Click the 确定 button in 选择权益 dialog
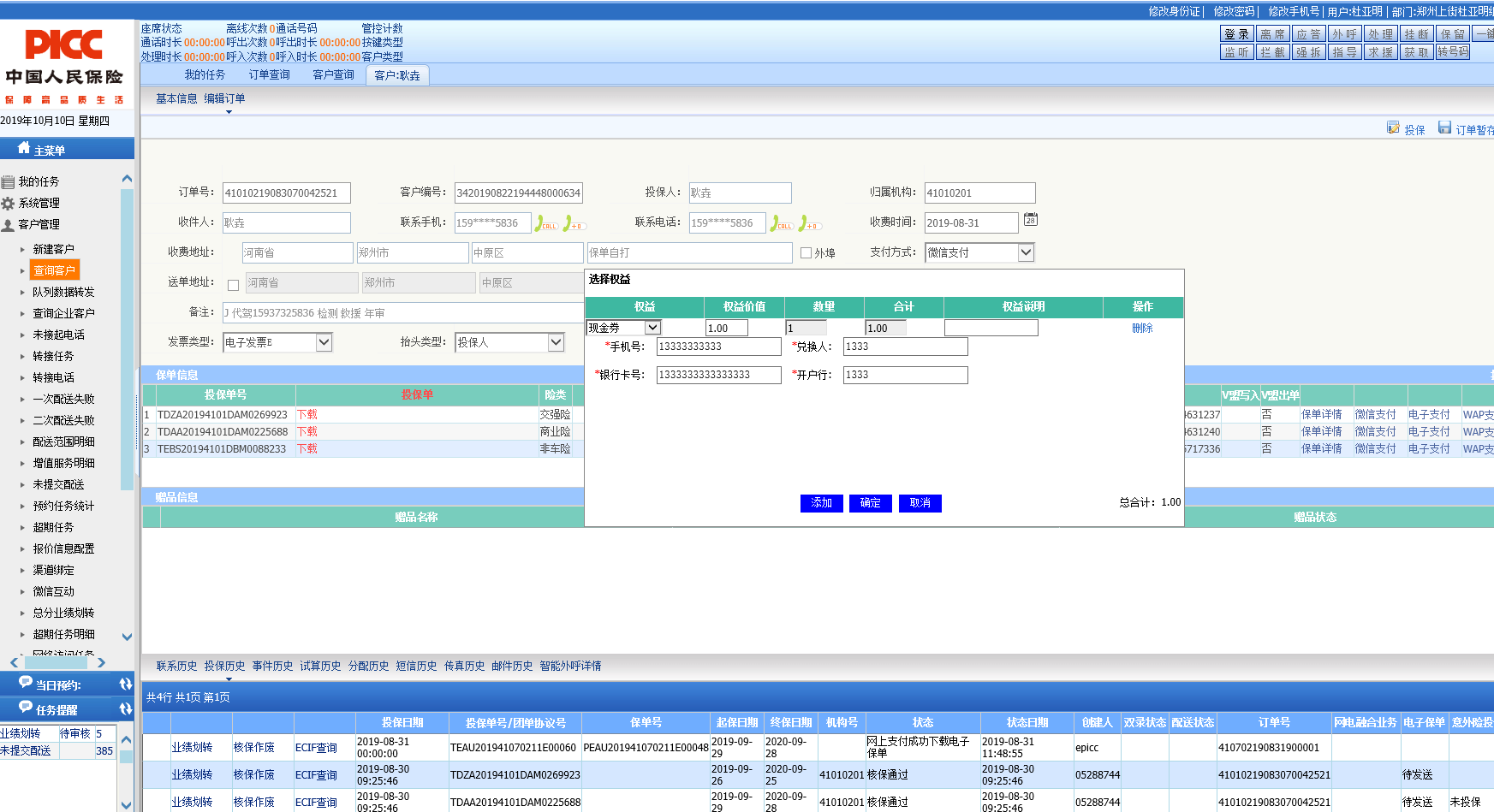 [x=870, y=503]
